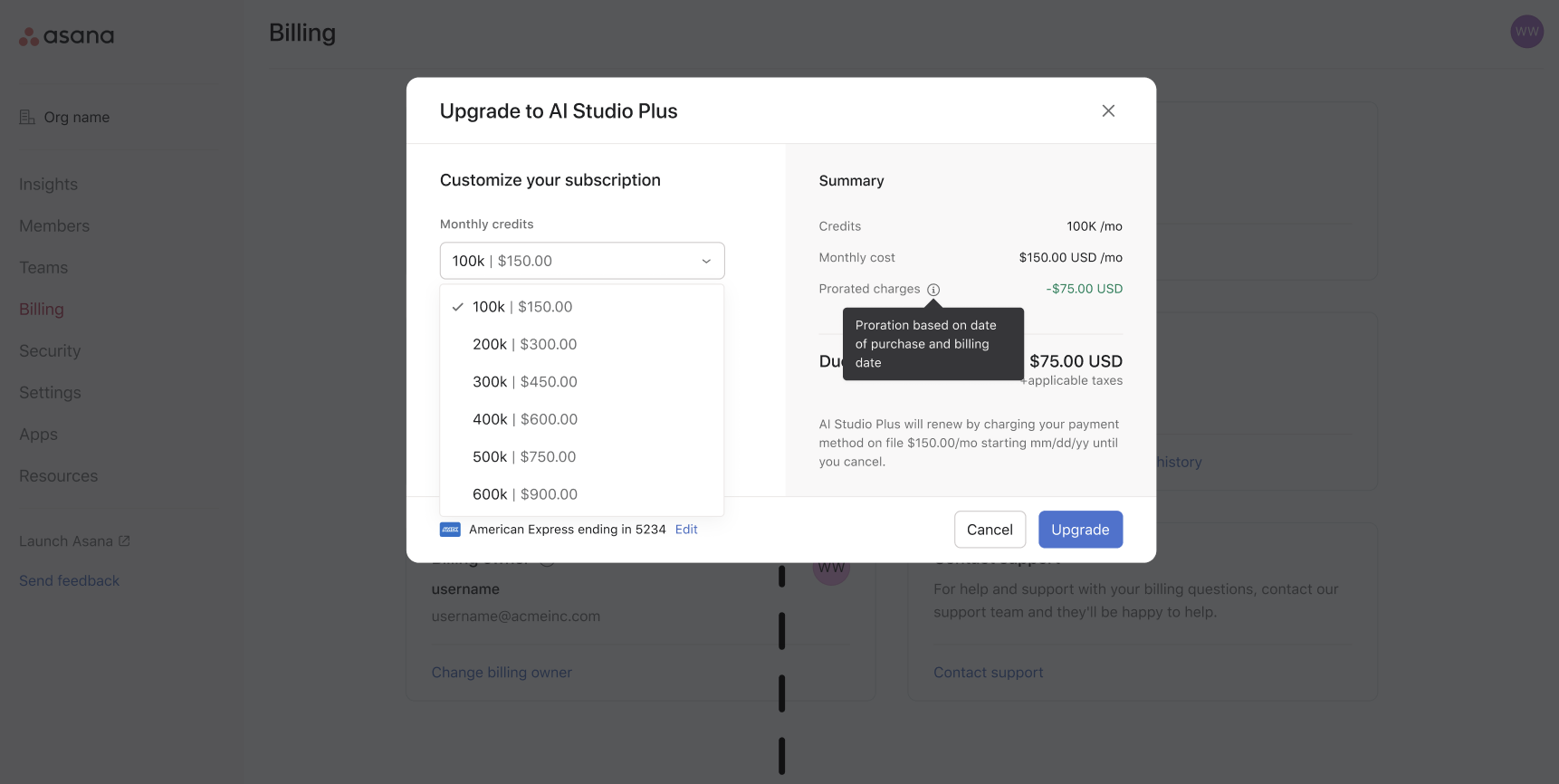Image resolution: width=1559 pixels, height=784 pixels.
Task: Click the Upgrade button
Action: pos(1080,529)
